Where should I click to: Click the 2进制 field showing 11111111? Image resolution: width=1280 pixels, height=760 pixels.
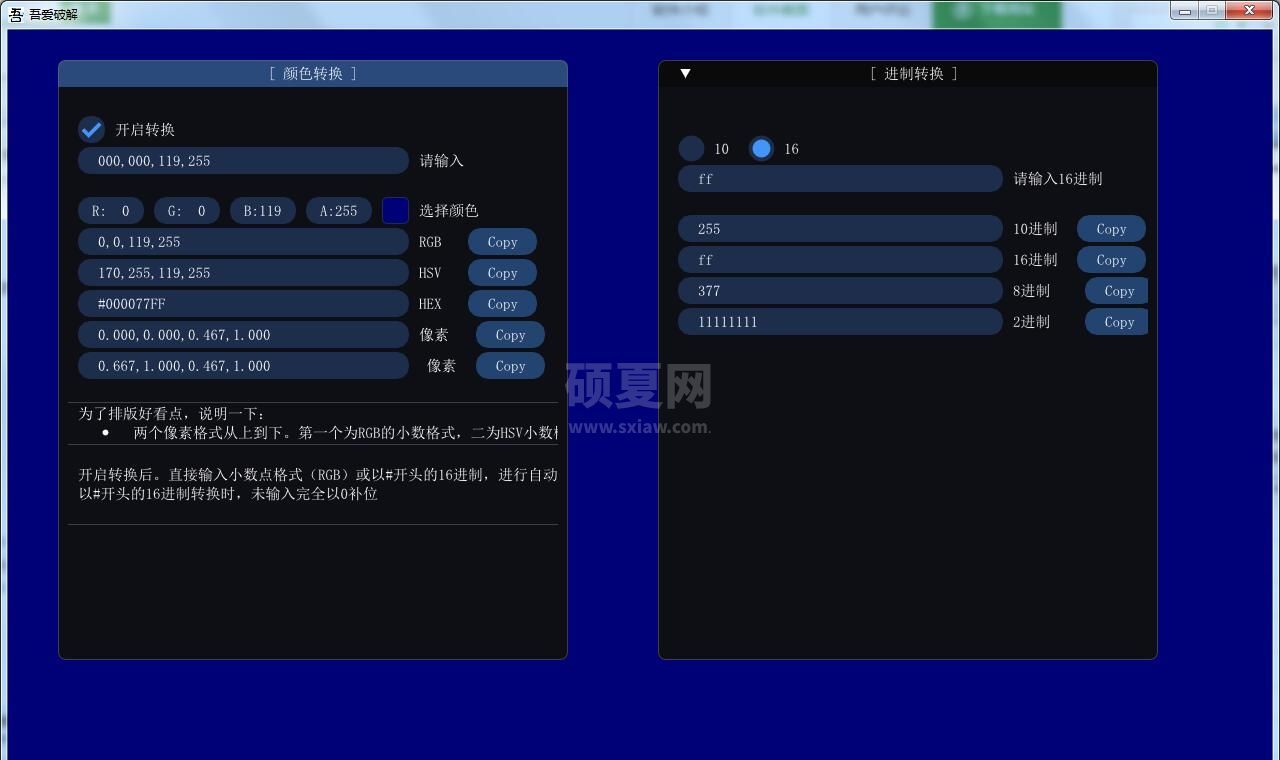[x=840, y=322]
